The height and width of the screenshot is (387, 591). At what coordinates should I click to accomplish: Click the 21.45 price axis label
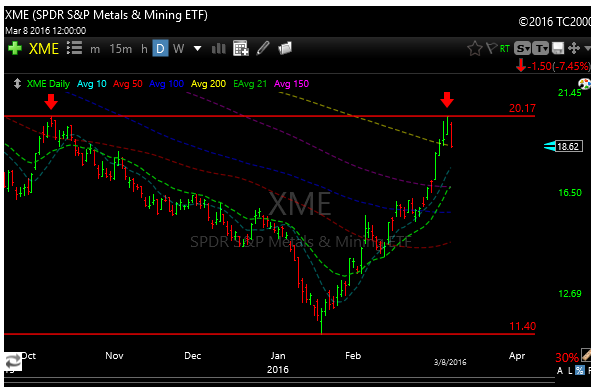(x=570, y=93)
